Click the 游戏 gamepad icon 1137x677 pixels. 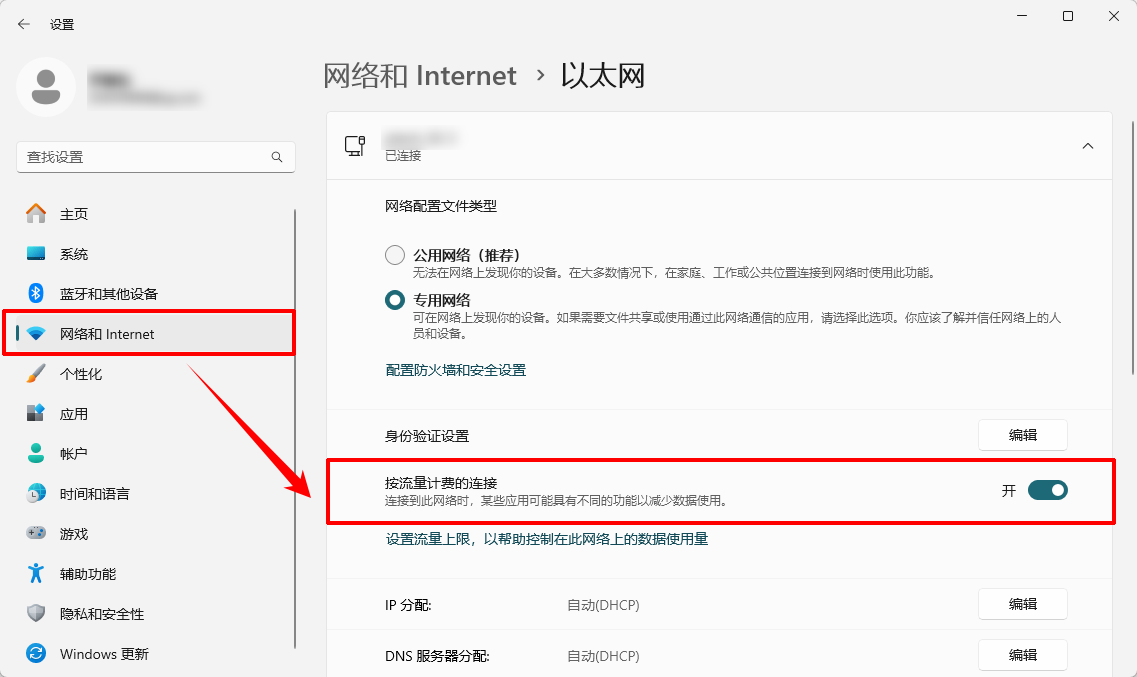[x=36, y=533]
